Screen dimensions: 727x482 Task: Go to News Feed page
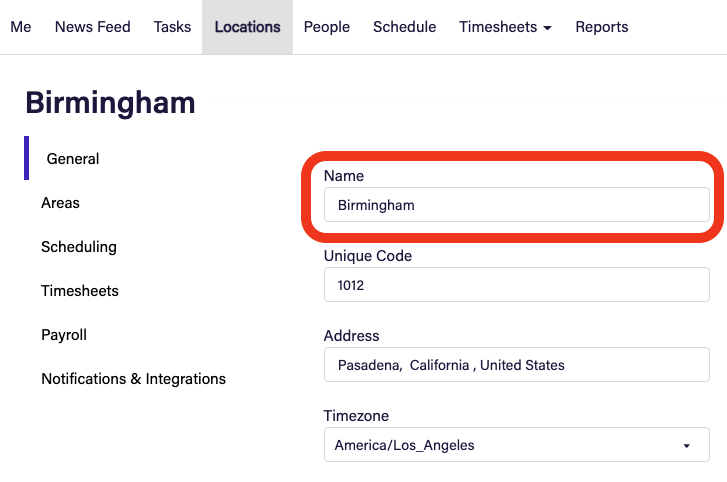93,27
